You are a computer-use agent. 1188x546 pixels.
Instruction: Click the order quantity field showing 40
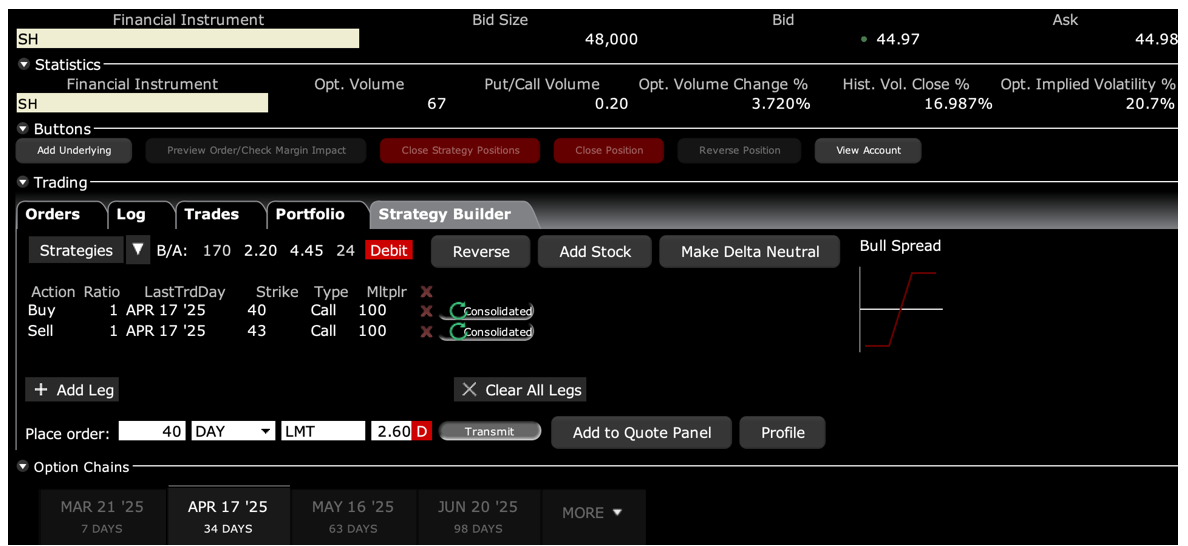point(152,432)
